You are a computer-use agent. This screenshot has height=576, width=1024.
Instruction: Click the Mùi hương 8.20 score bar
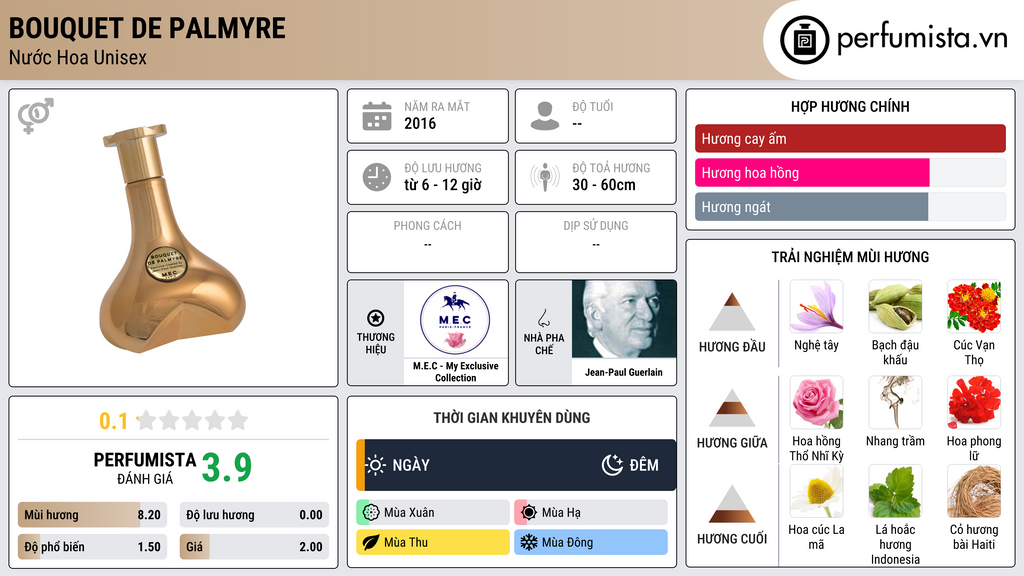point(93,515)
